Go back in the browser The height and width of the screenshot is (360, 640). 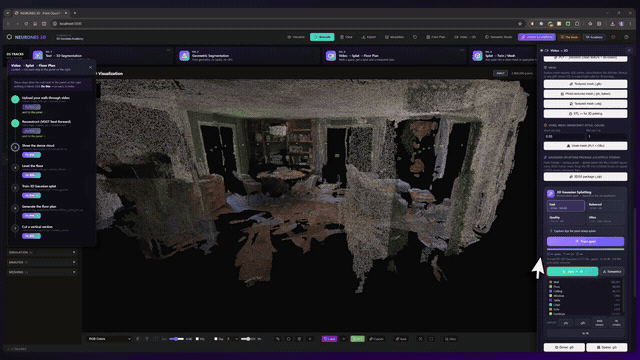click(8, 24)
